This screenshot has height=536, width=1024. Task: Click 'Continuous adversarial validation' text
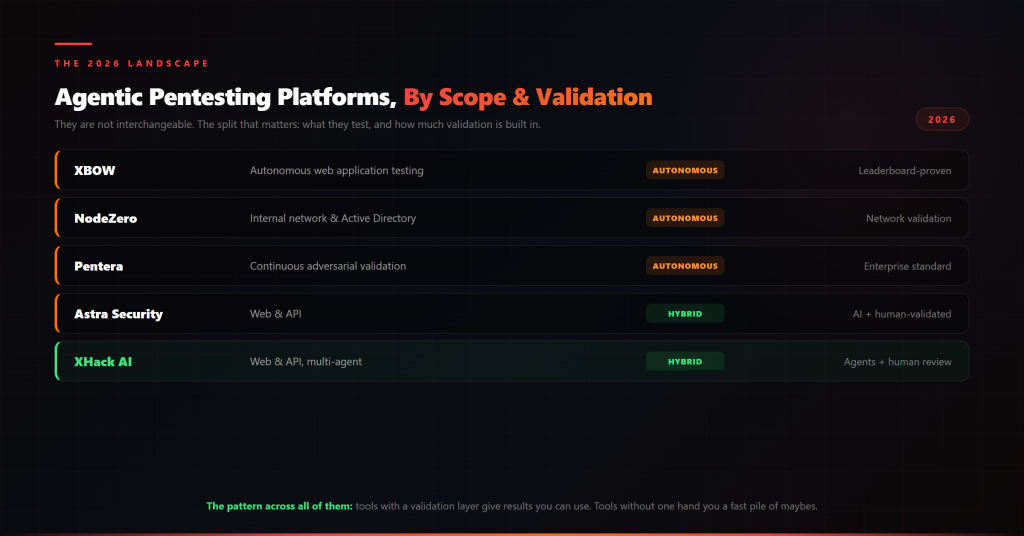328,266
